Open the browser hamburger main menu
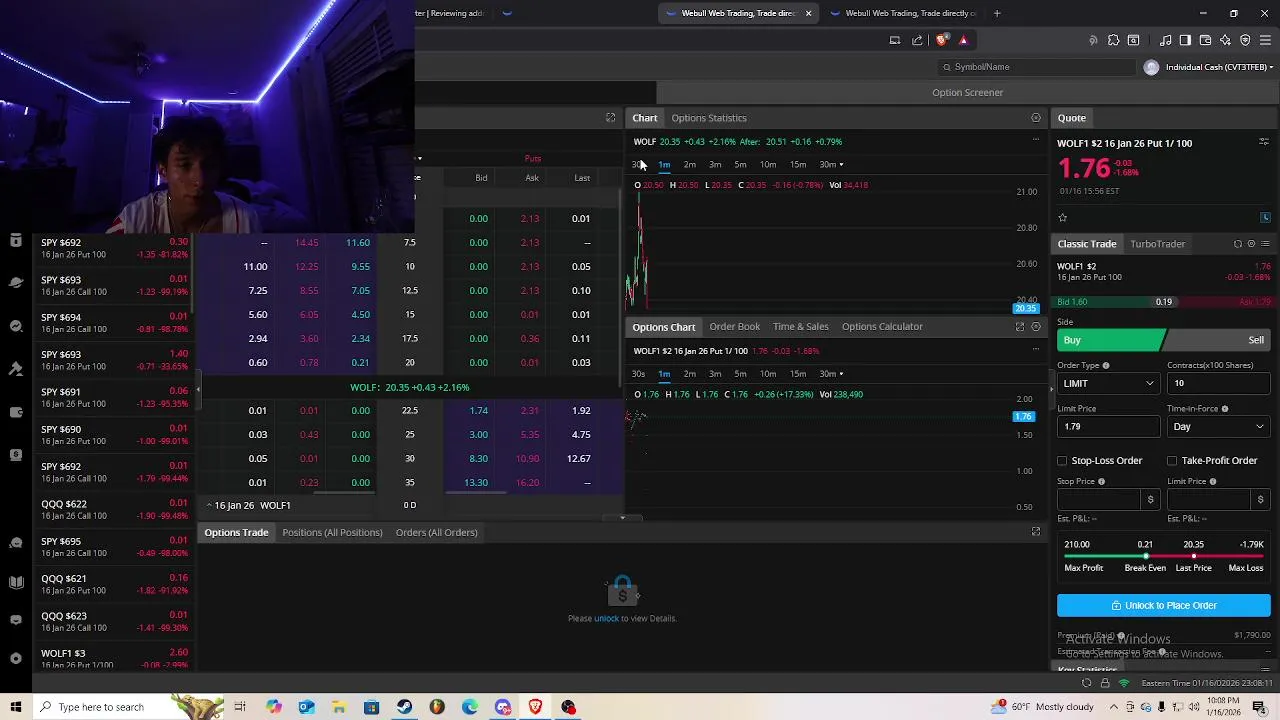The image size is (1280, 720). 1265,40
